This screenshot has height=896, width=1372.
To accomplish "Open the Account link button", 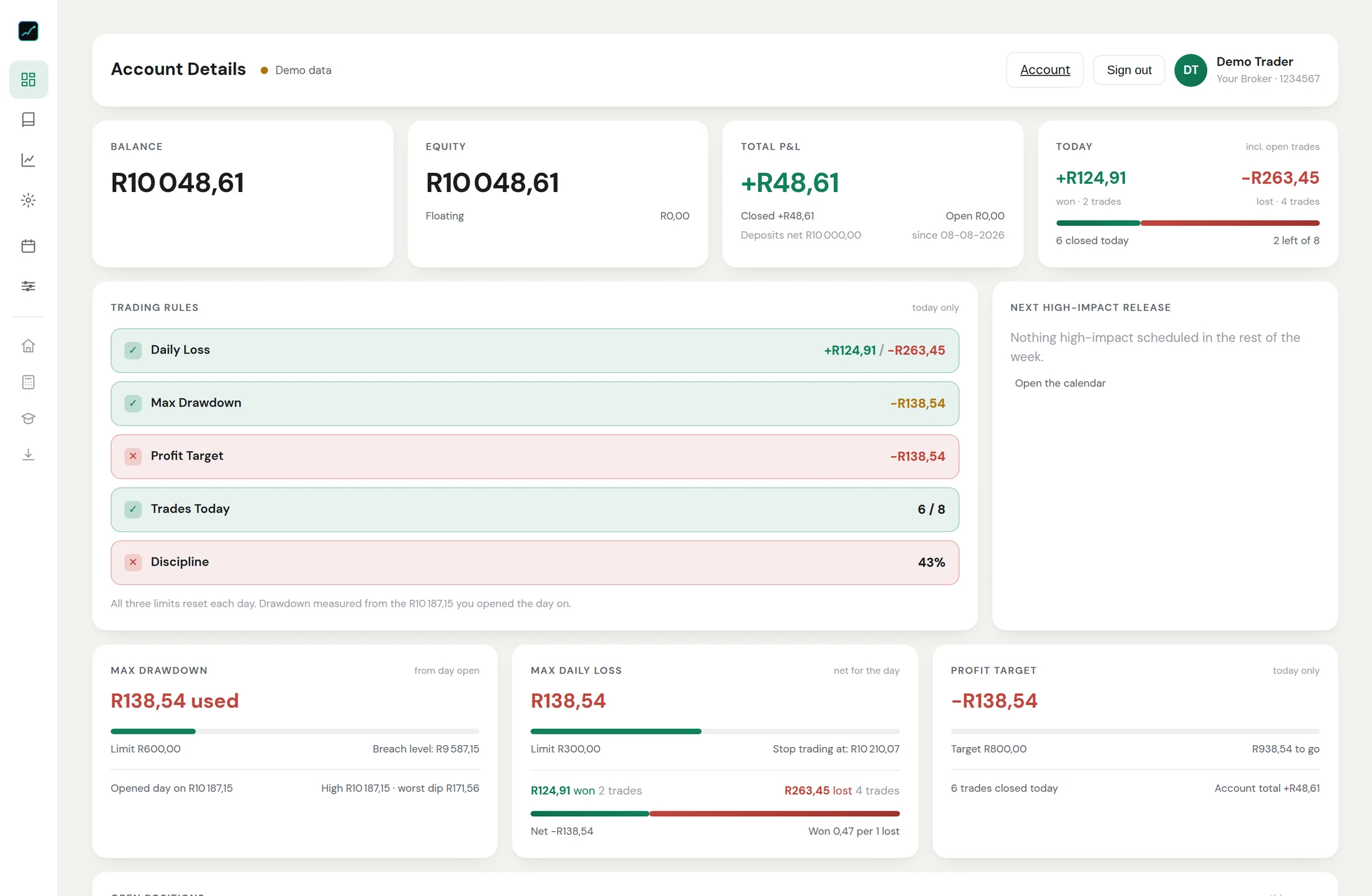I will 1045,70.
